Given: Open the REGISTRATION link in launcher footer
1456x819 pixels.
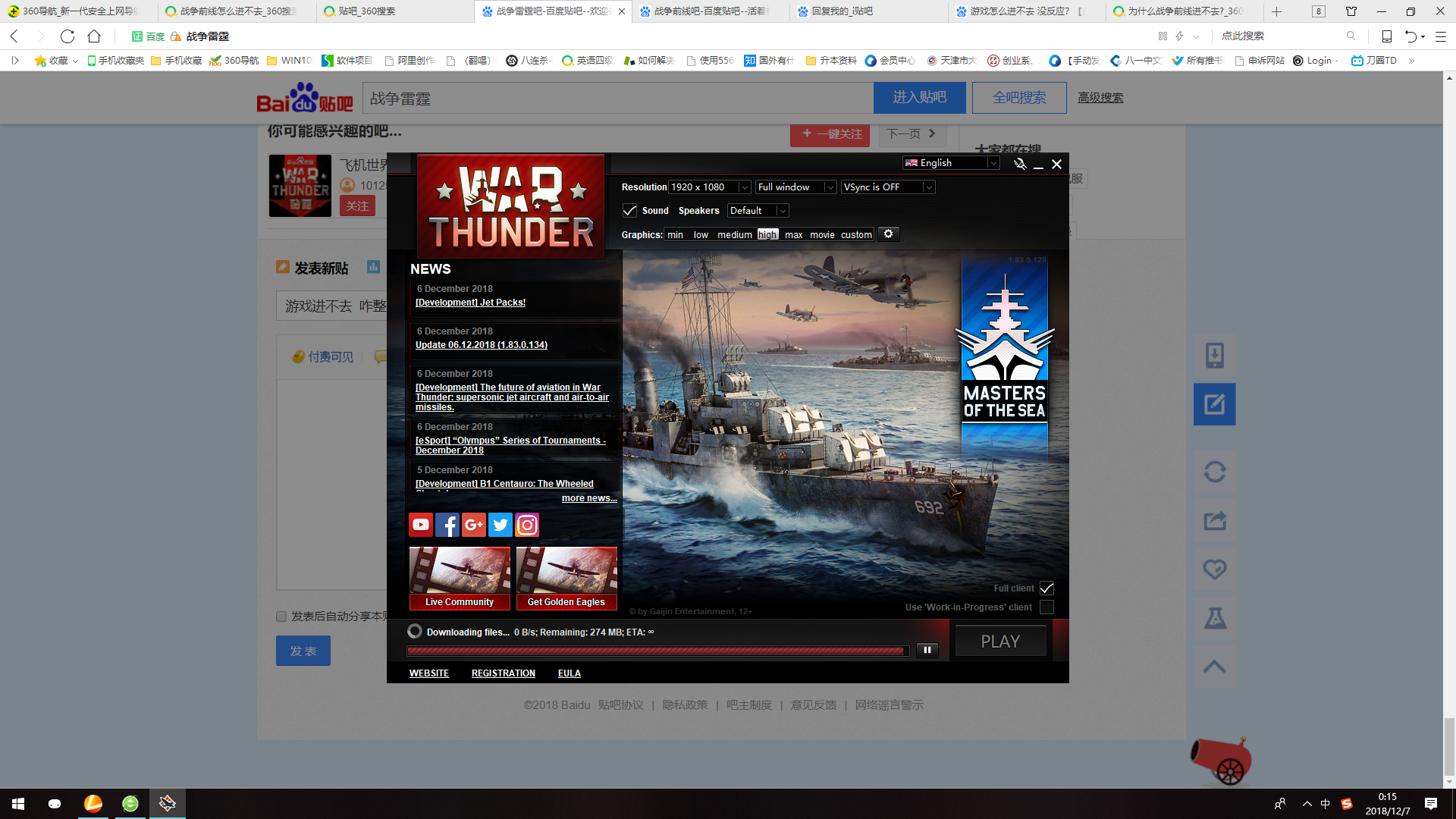Looking at the screenshot, I should 504,673.
